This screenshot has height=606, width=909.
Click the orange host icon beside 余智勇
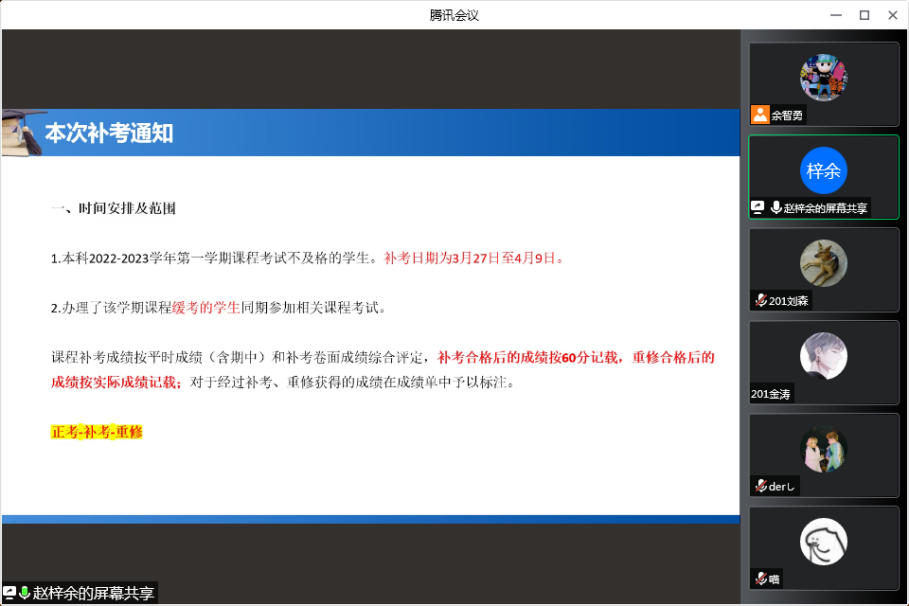(760, 115)
